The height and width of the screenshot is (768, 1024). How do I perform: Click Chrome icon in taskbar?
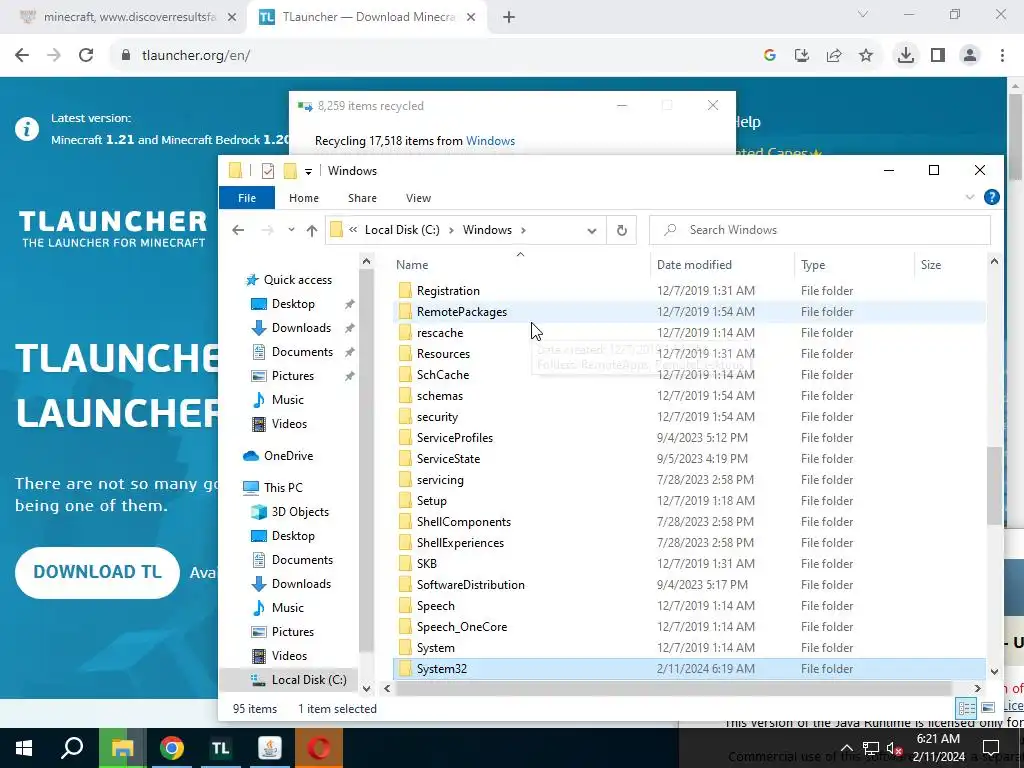172,748
